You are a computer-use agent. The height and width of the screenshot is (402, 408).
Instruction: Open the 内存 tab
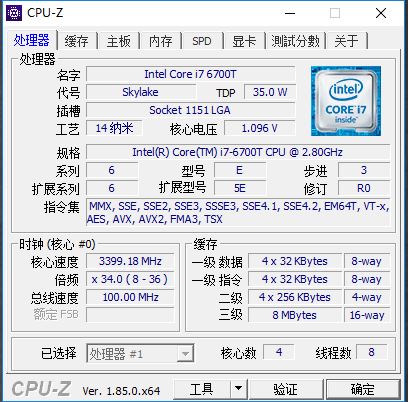tap(160, 41)
